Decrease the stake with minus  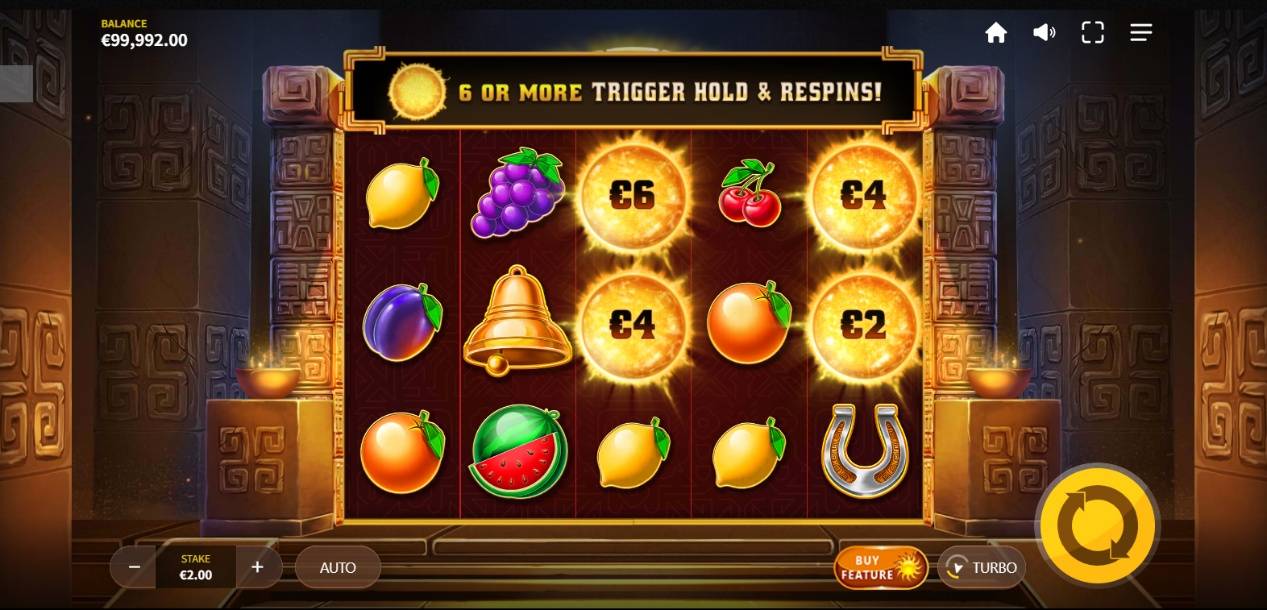tap(134, 567)
